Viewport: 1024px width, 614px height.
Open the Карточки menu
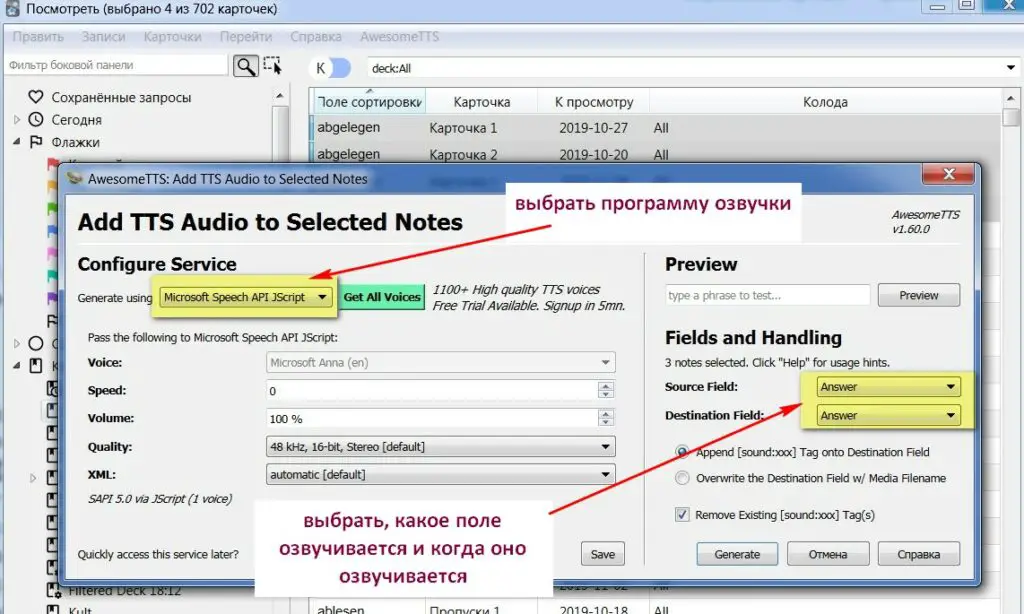[172, 37]
